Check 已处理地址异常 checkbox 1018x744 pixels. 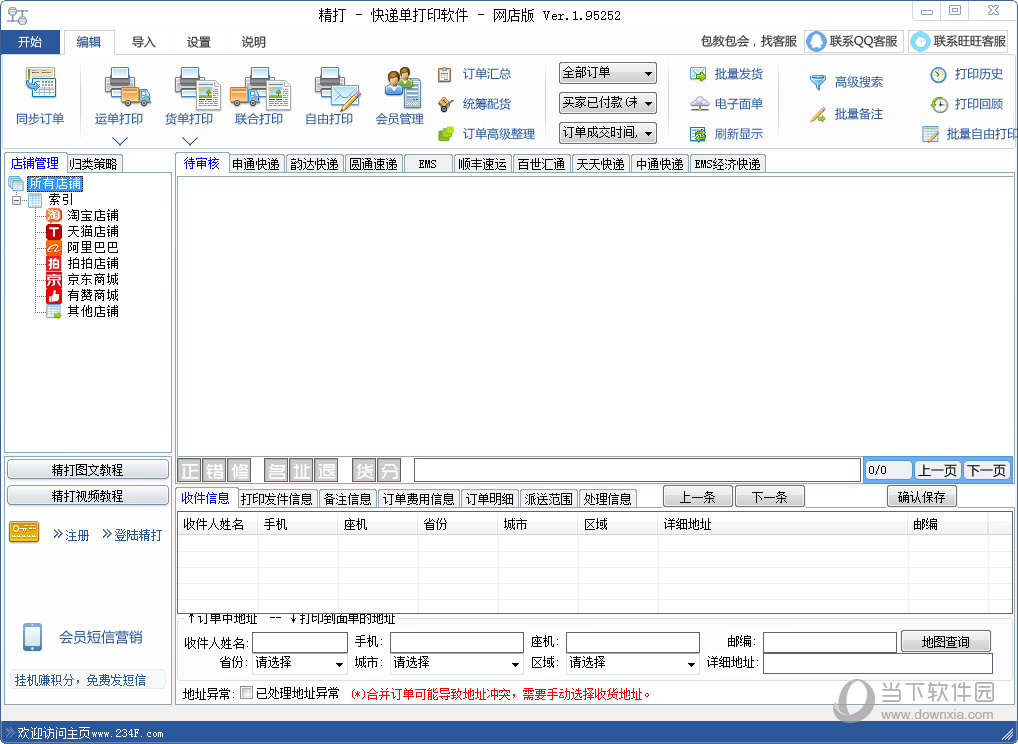(x=246, y=693)
